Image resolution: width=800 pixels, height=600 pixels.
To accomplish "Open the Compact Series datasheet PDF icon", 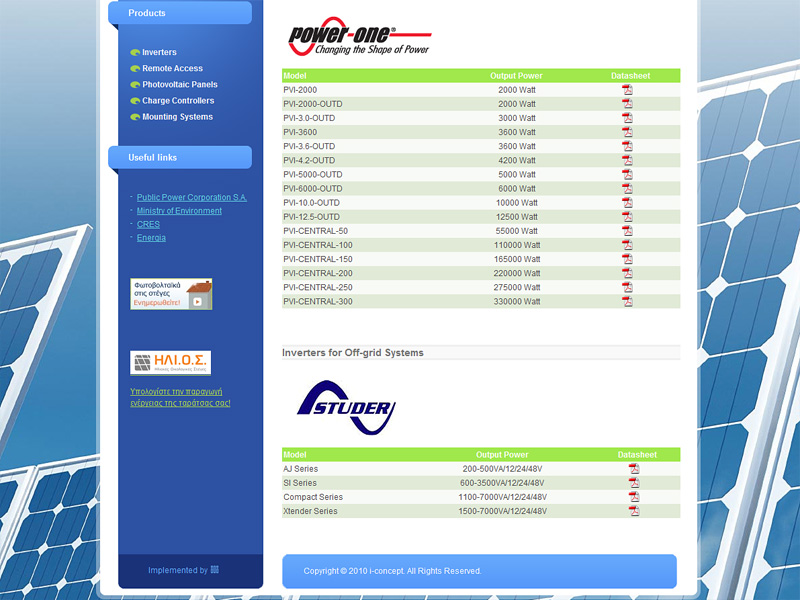I will click(x=634, y=497).
